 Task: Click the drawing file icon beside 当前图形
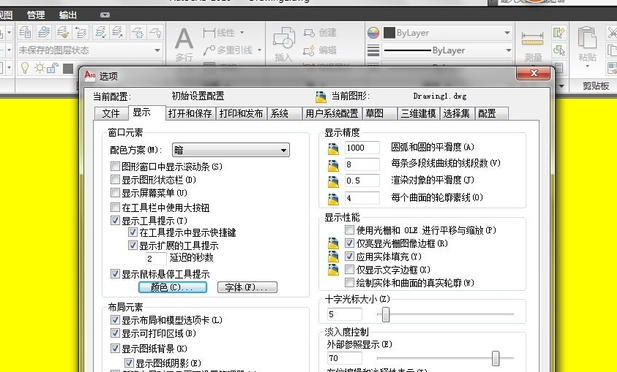(321, 96)
